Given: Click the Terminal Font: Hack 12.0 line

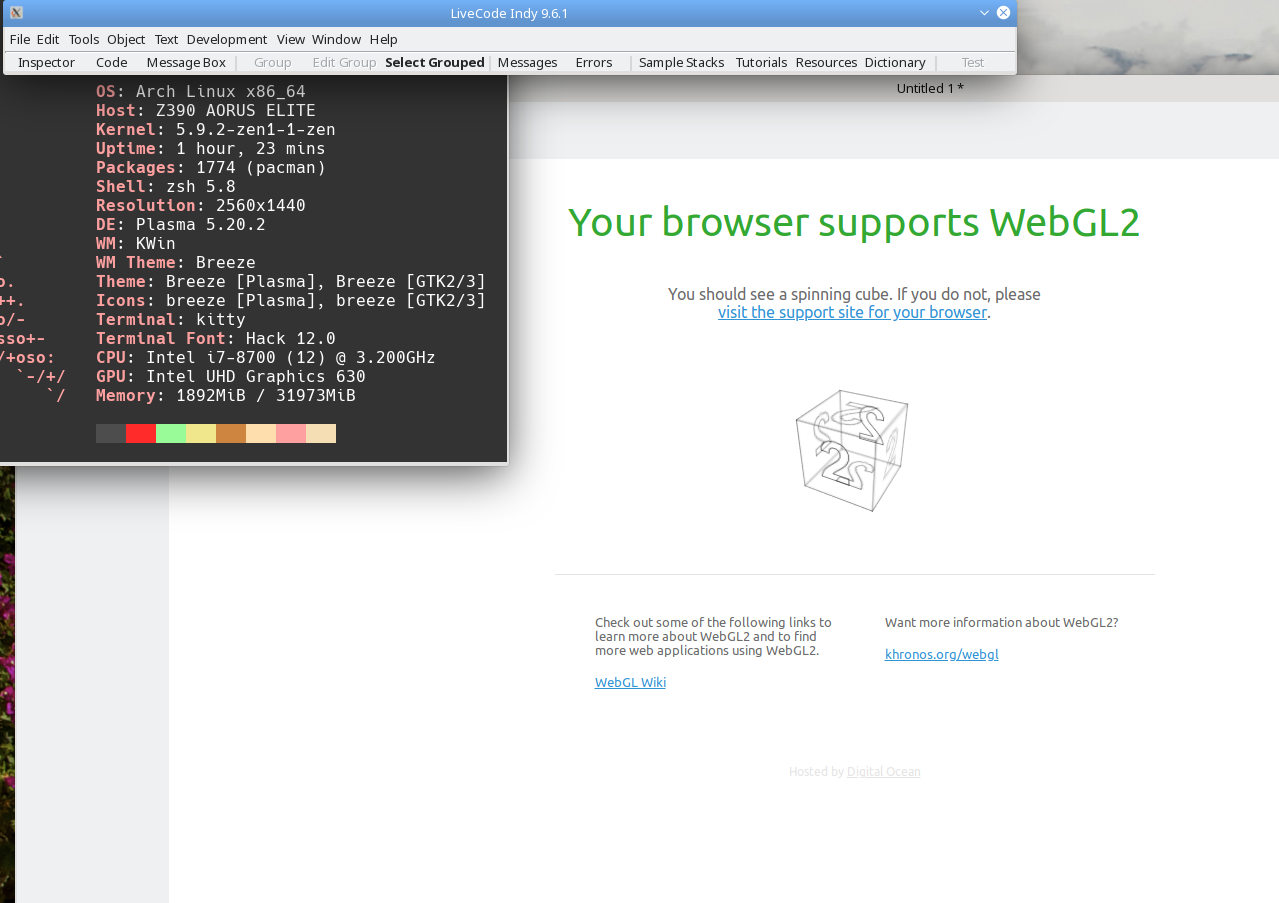Looking at the screenshot, I should 216,338.
